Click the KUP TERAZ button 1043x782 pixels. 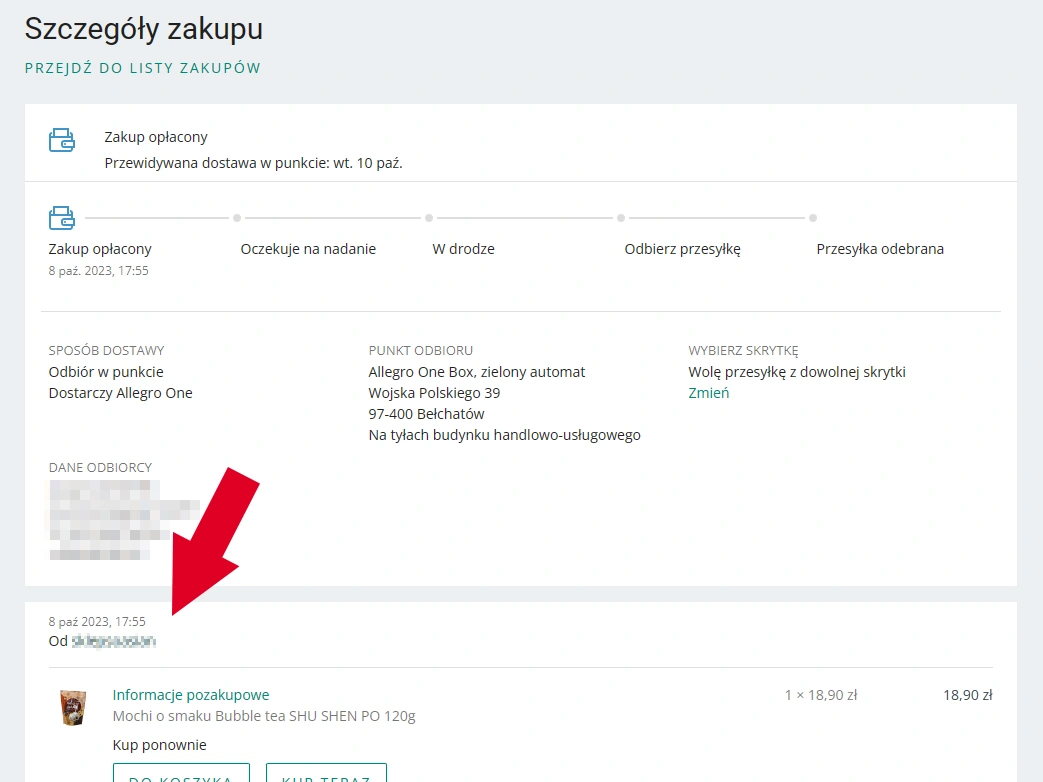326,774
